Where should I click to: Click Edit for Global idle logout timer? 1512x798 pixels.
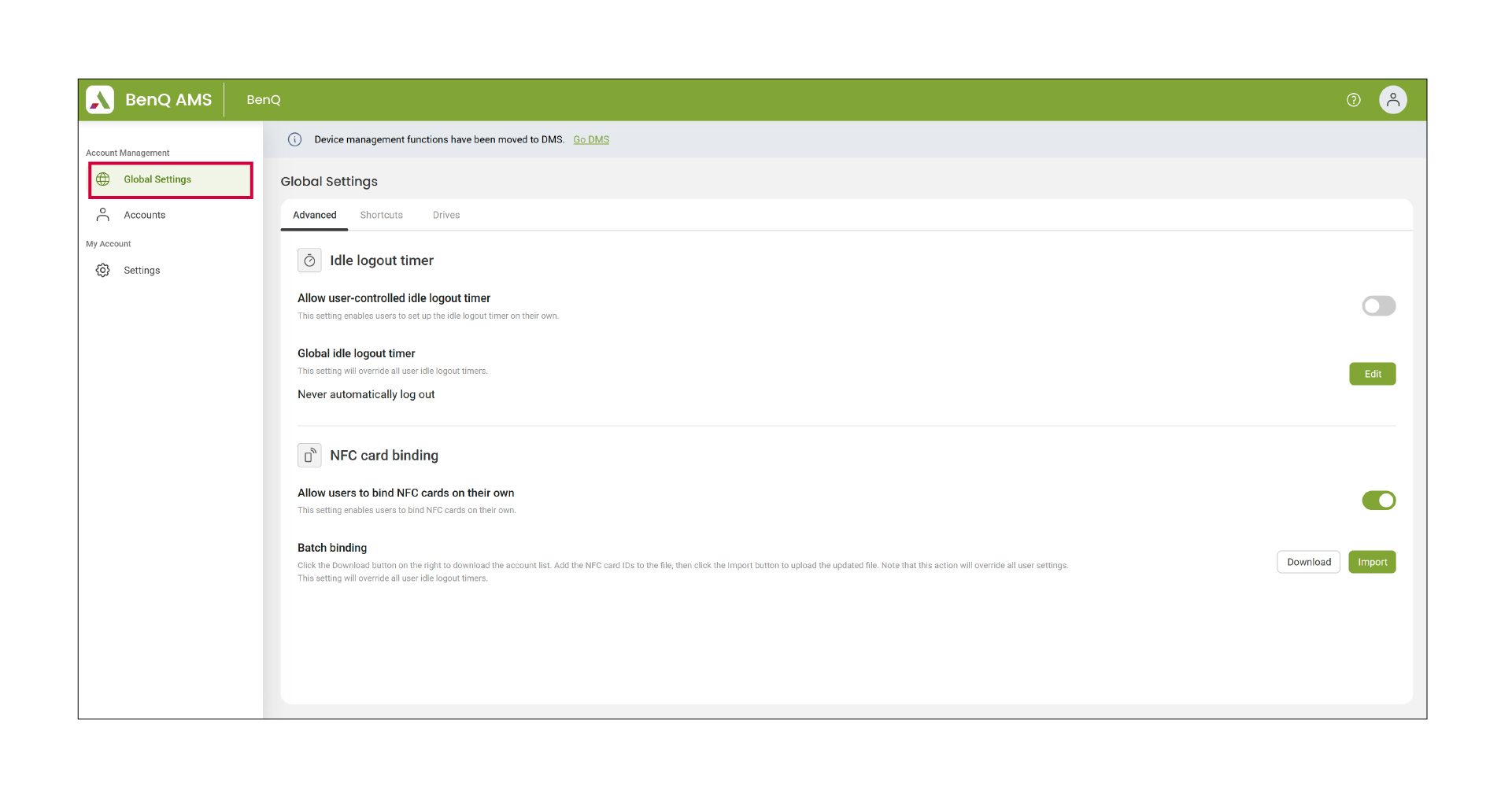(1373, 374)
